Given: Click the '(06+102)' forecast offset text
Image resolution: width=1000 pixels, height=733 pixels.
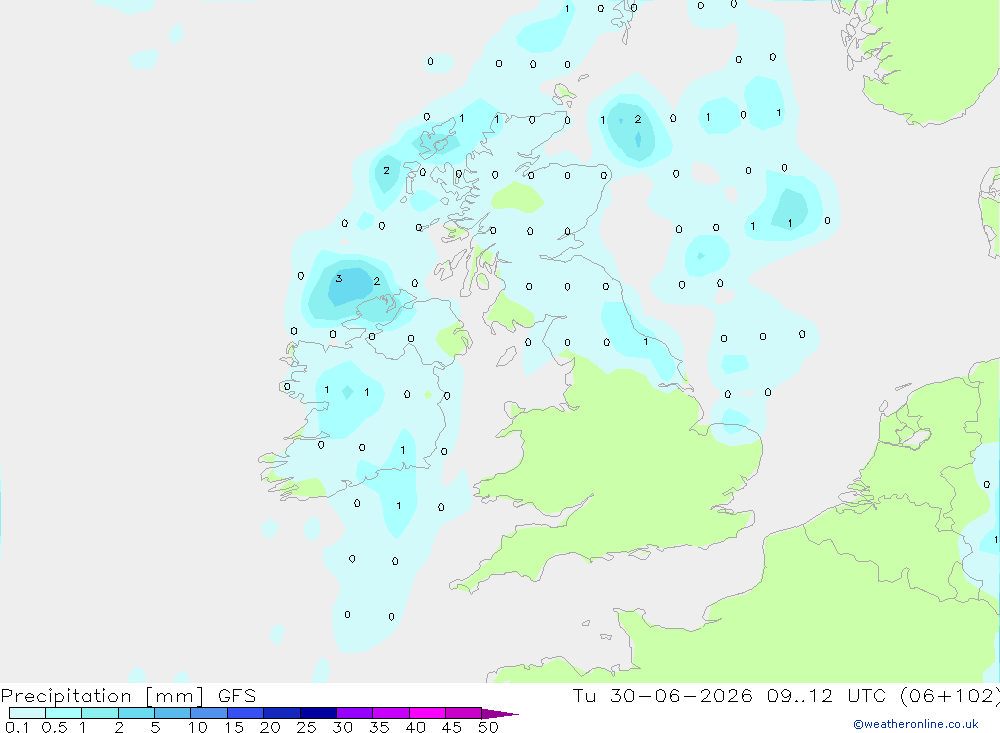Looking at the screenshot, I should (950, 696).
